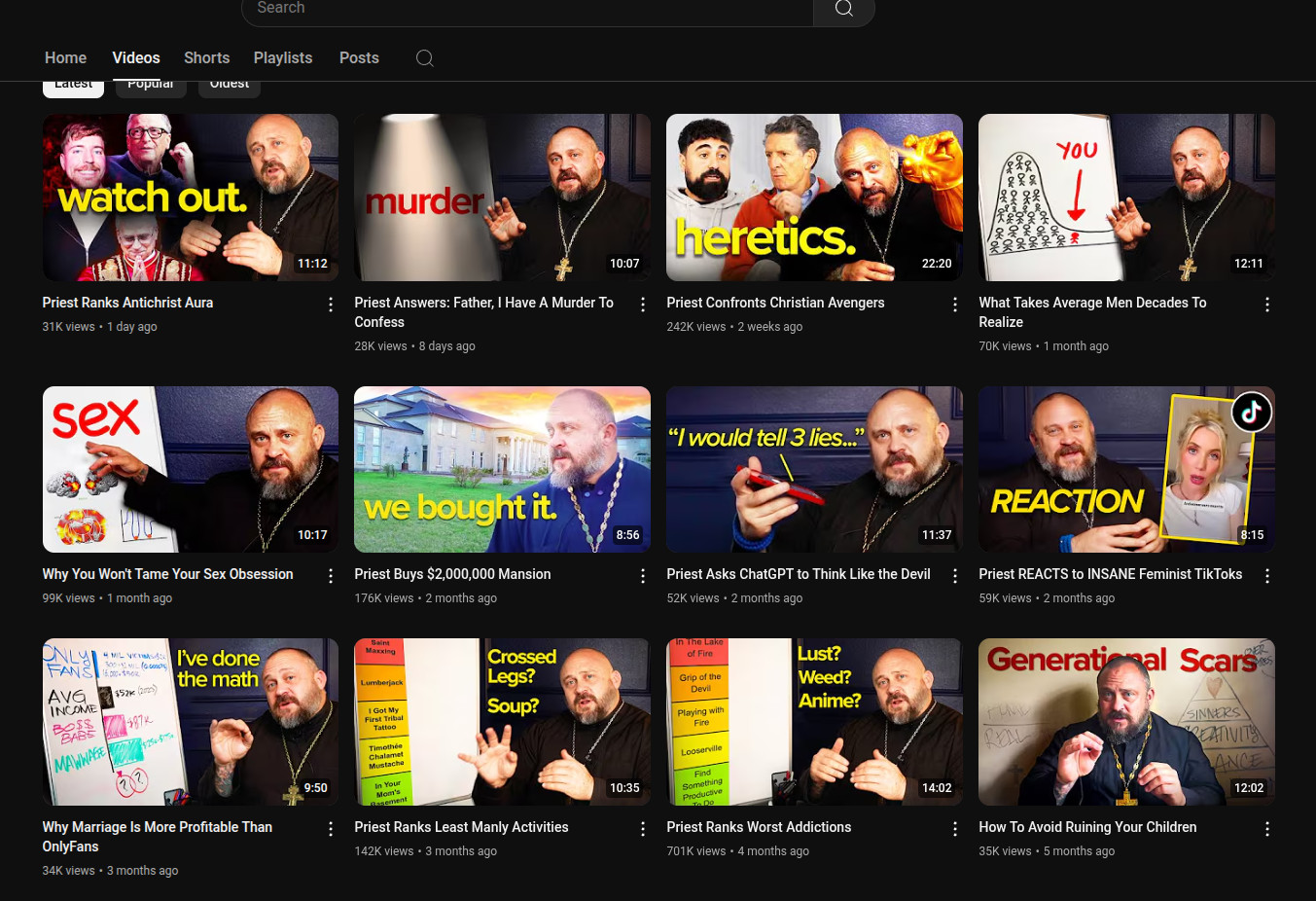Open 'How To Avoid Ruining Your Children' title

point(1087,827)
